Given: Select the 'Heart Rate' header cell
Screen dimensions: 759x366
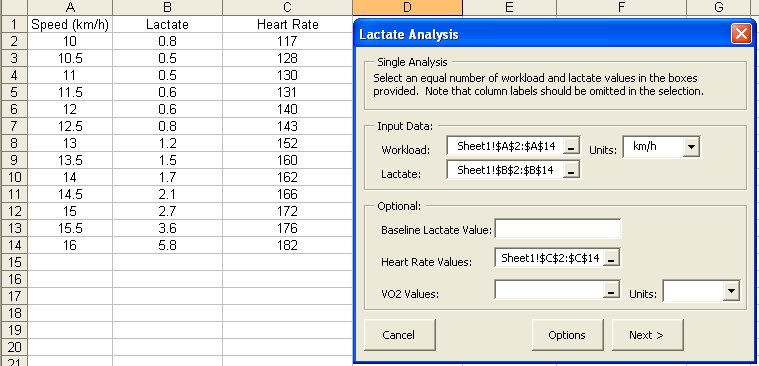Looking at the screenshot, I should [x=288, y=24].
